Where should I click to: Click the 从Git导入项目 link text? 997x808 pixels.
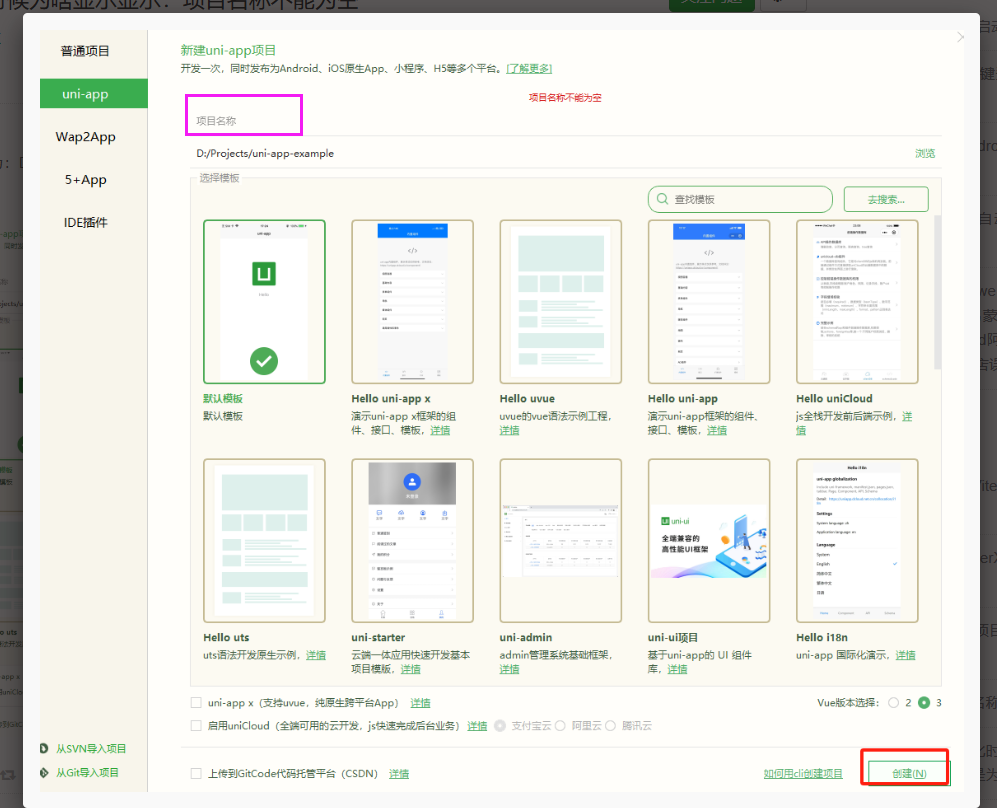click(87, 772)
